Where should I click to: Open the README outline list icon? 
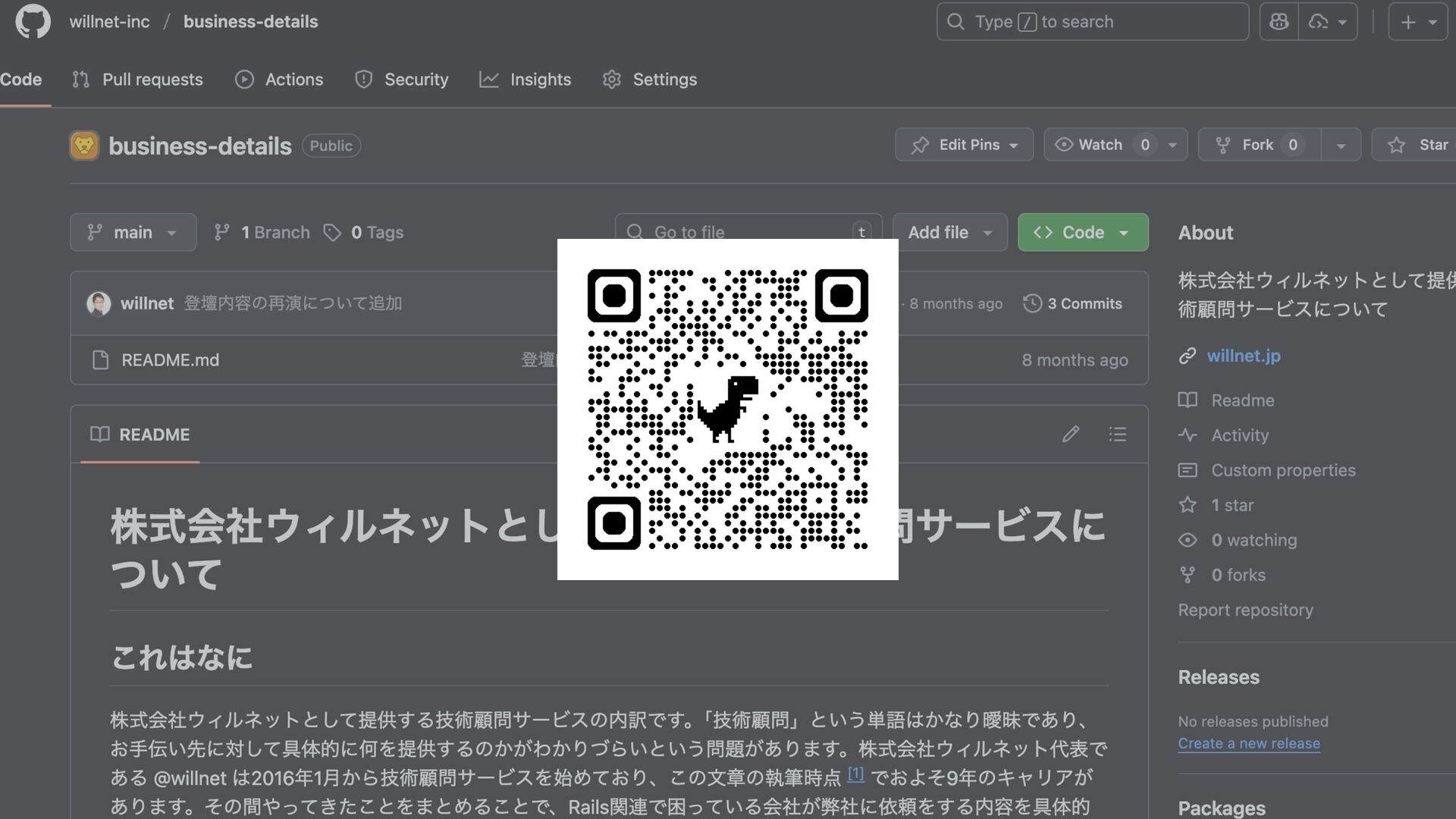click(x=1118, y=435)
